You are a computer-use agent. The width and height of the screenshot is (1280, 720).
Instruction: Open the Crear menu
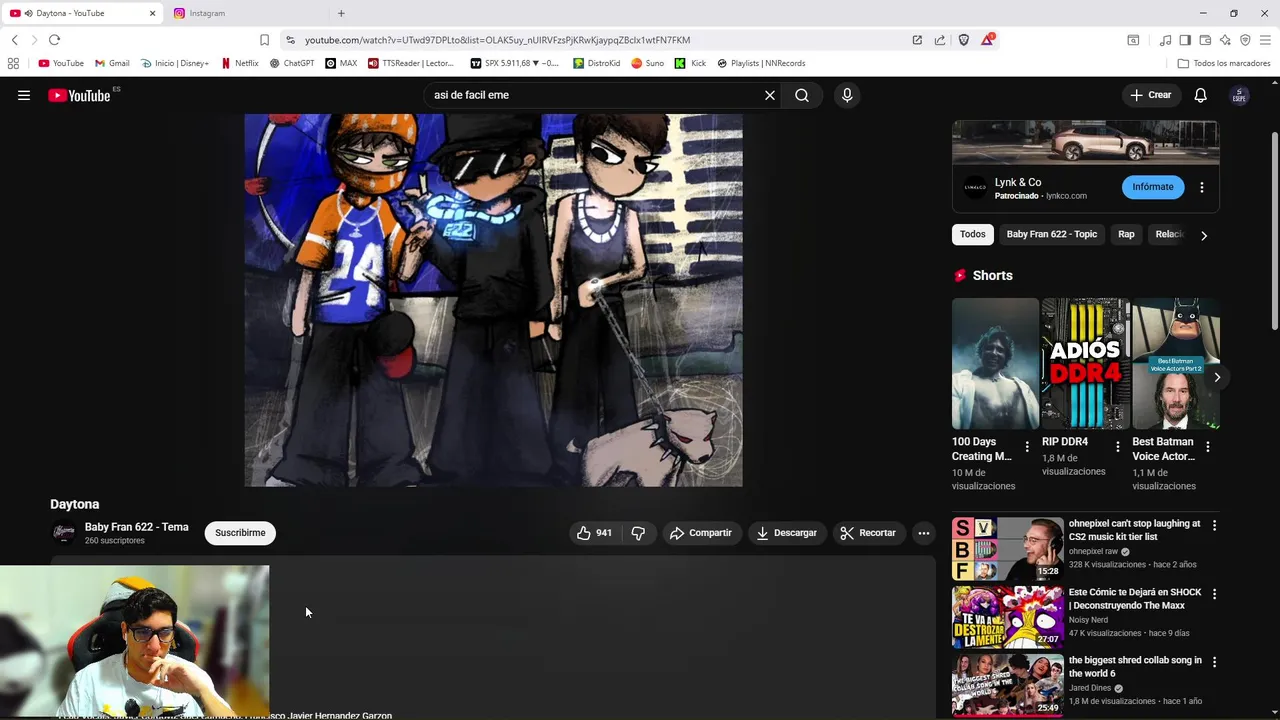[1150, 95]
